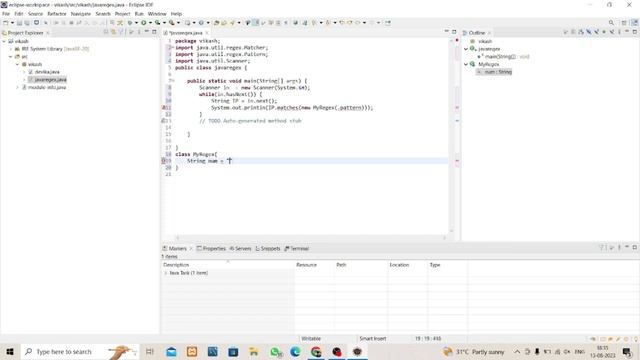
Task: Click the Sort icon in Outline toolbar
Action: coord(581,32)
